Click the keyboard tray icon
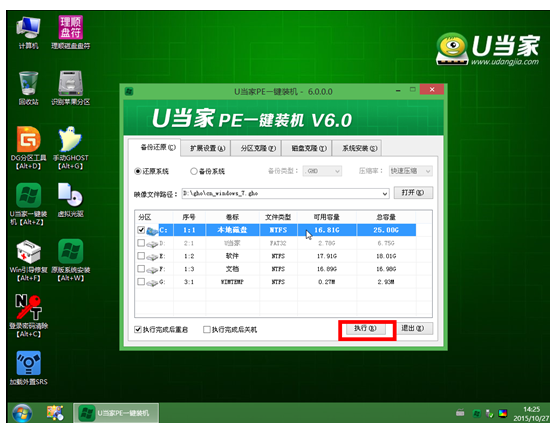550x423 pixels. click(x=460, y=413)
